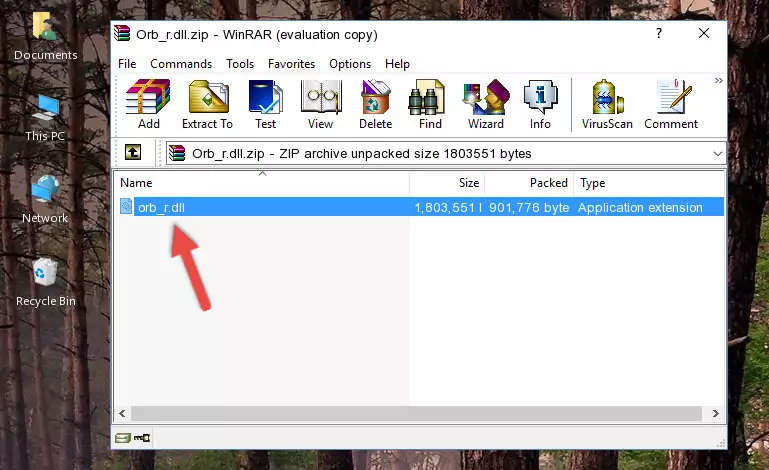Click the 901,776 packed size cell
This screenshot has height=470, width=769.
pyautogui.click(x=529, y=208)
